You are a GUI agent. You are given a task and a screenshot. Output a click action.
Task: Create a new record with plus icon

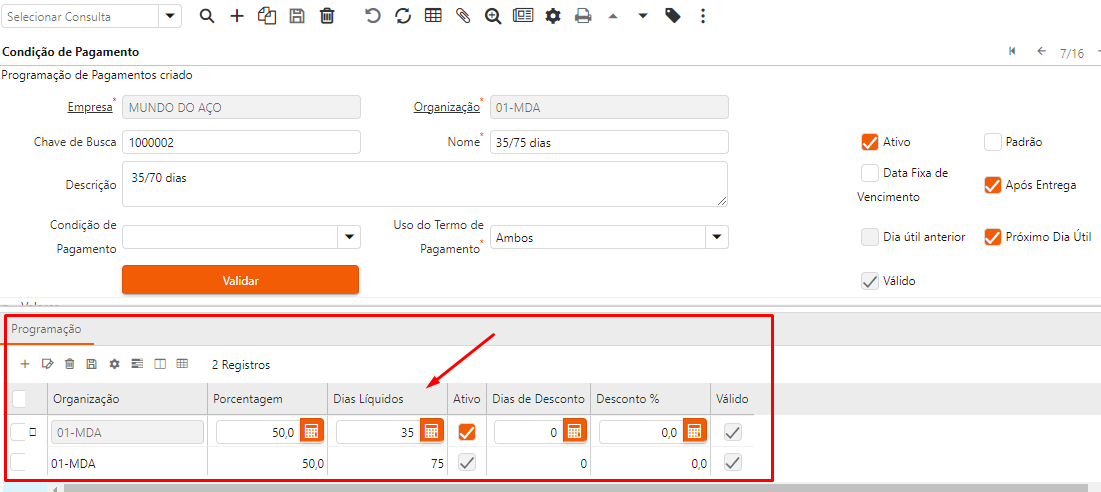tap(237, 16)
